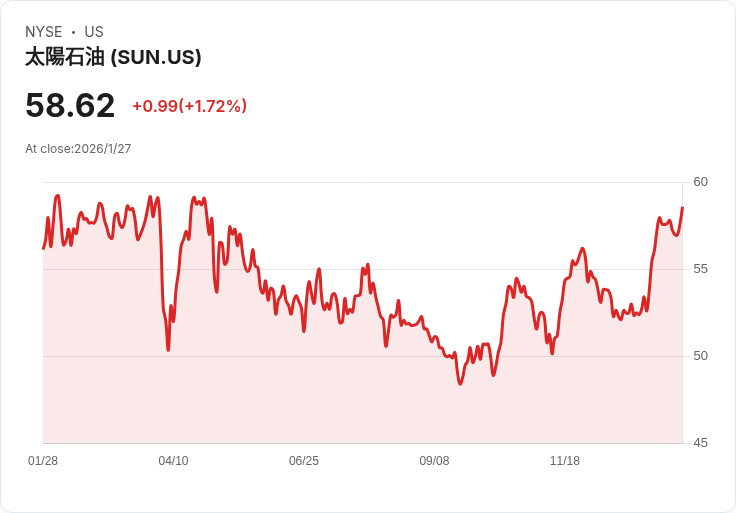Click the 55 y-axis price label

coord(700,269)
